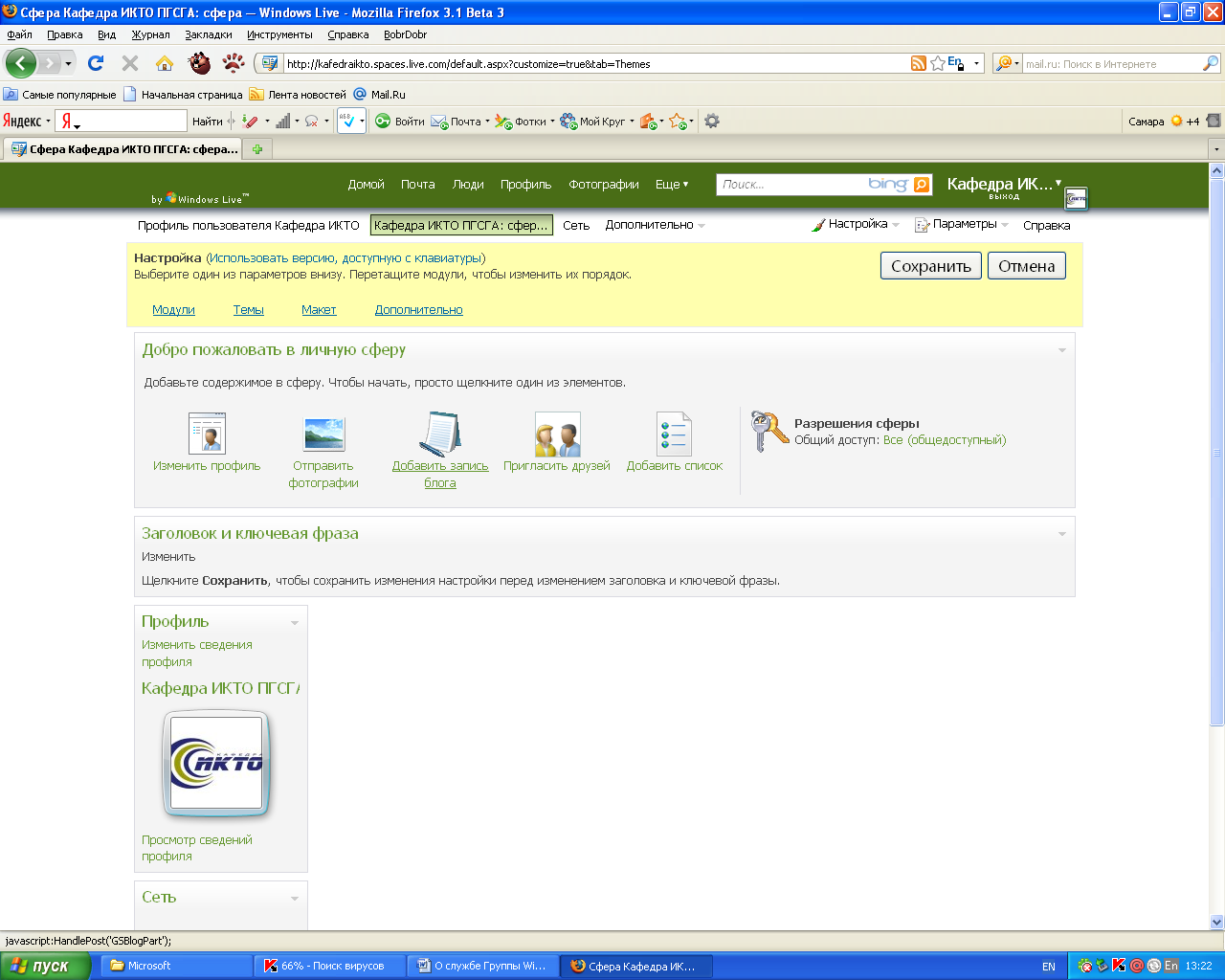Click the bear face BobrDobr icon
This screenshot has height=980, width=1225.
click(199, 63)
